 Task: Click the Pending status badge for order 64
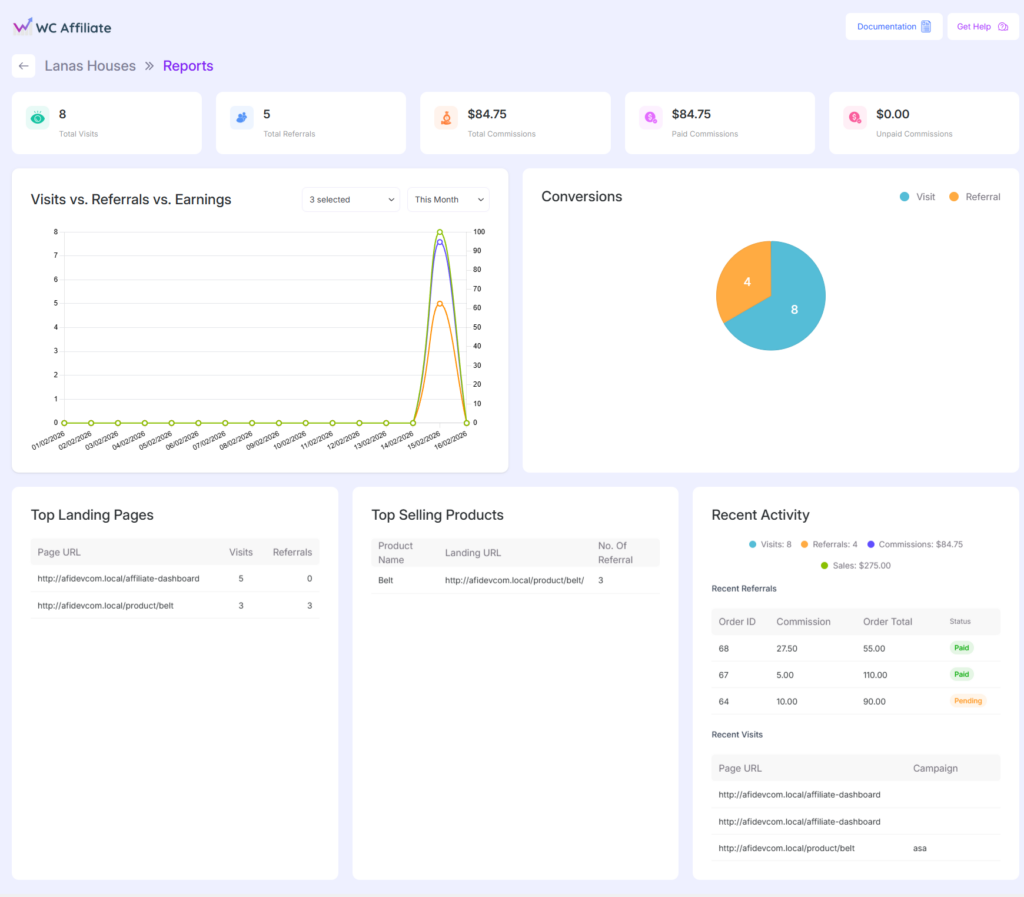(967, 701)
